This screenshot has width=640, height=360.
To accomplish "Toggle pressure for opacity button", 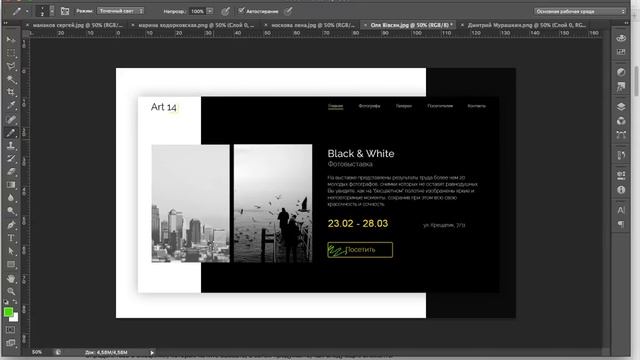I will coord(225,11).
